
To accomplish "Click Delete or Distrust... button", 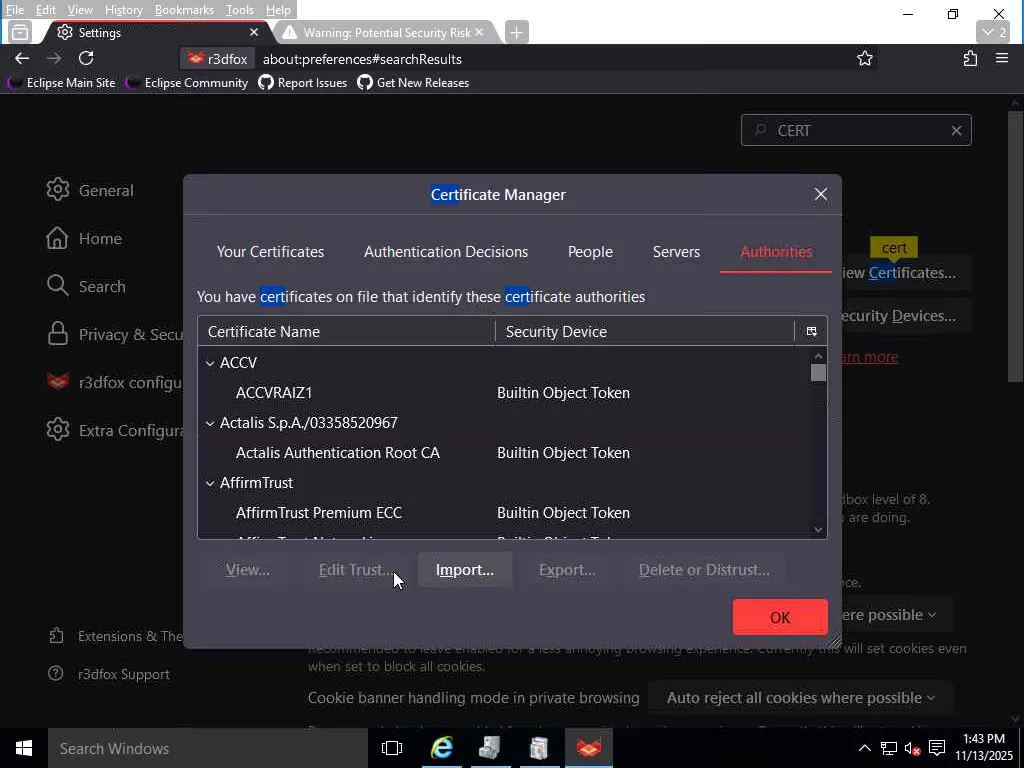I will [x=704, y=569].
